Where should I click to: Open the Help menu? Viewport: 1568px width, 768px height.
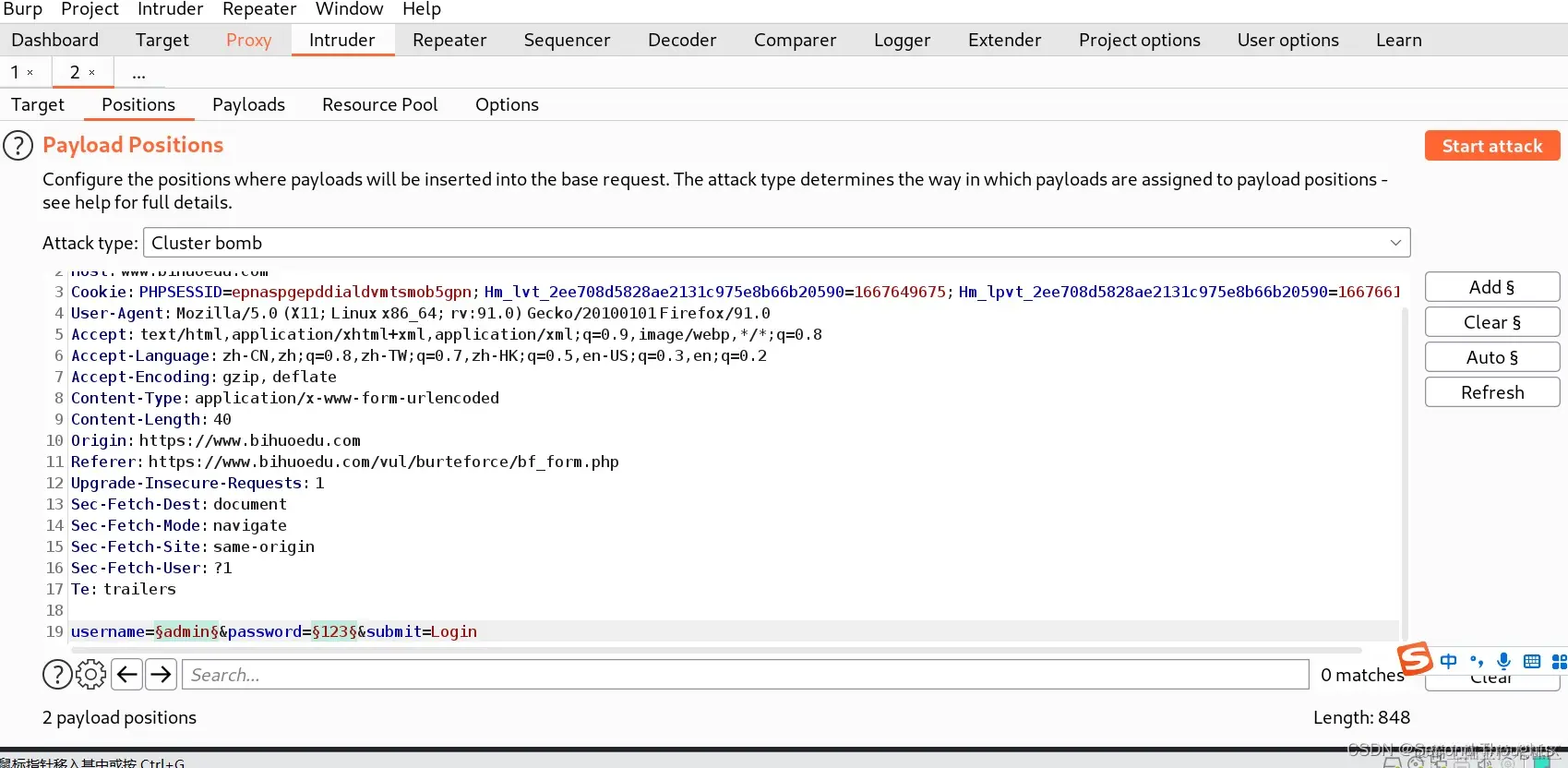pyautogui.click(x=422, y=9)
